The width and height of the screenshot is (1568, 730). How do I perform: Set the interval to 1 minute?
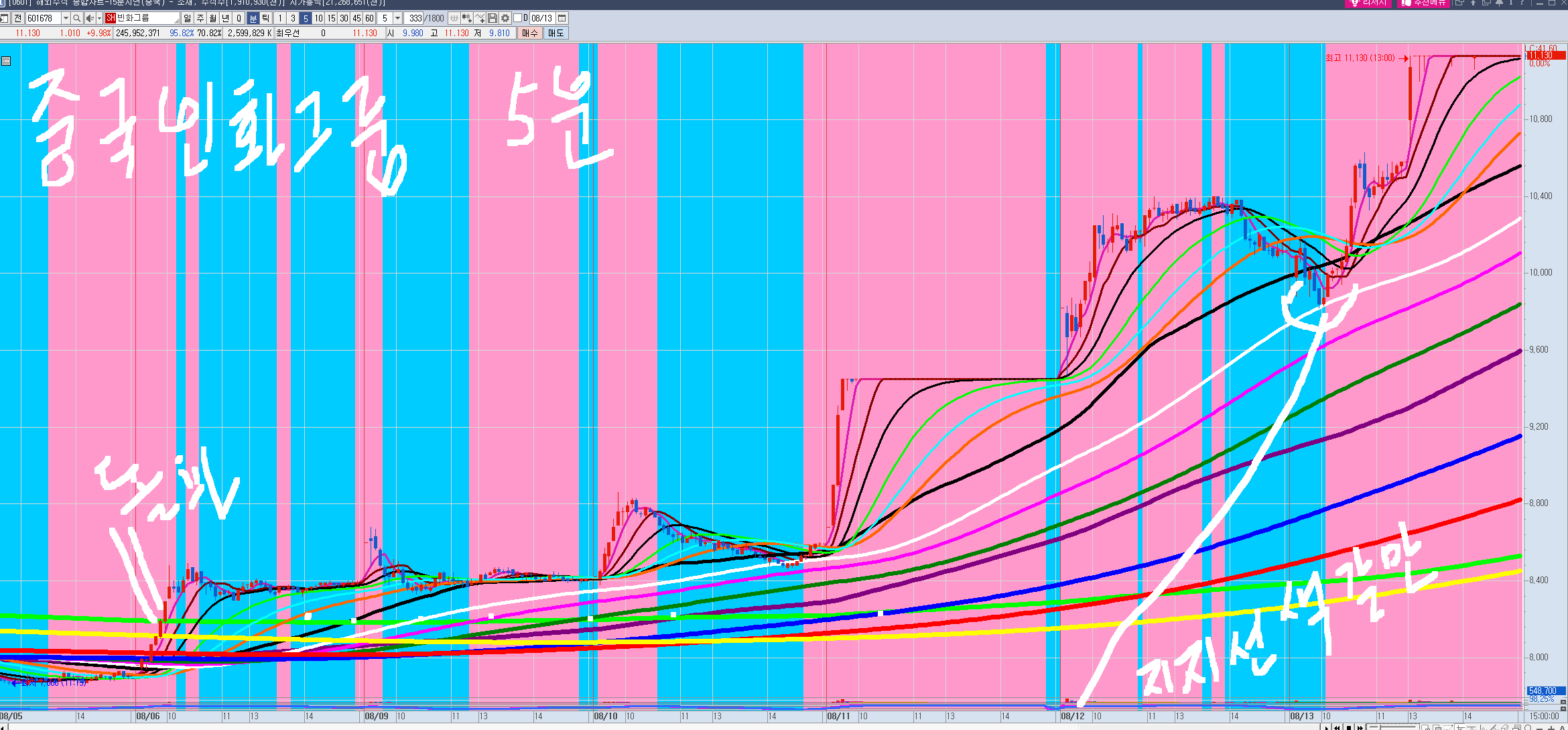tap(280, 18)
